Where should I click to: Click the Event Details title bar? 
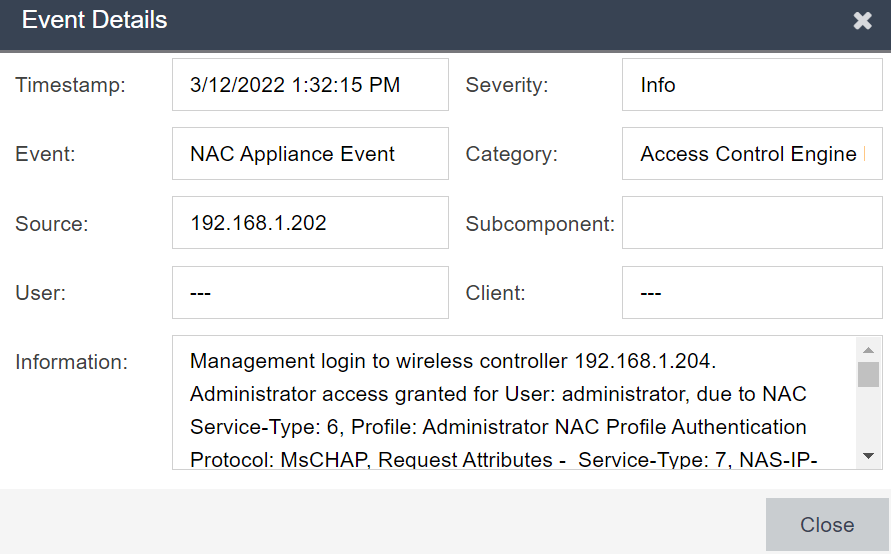[x=446, y=24]
